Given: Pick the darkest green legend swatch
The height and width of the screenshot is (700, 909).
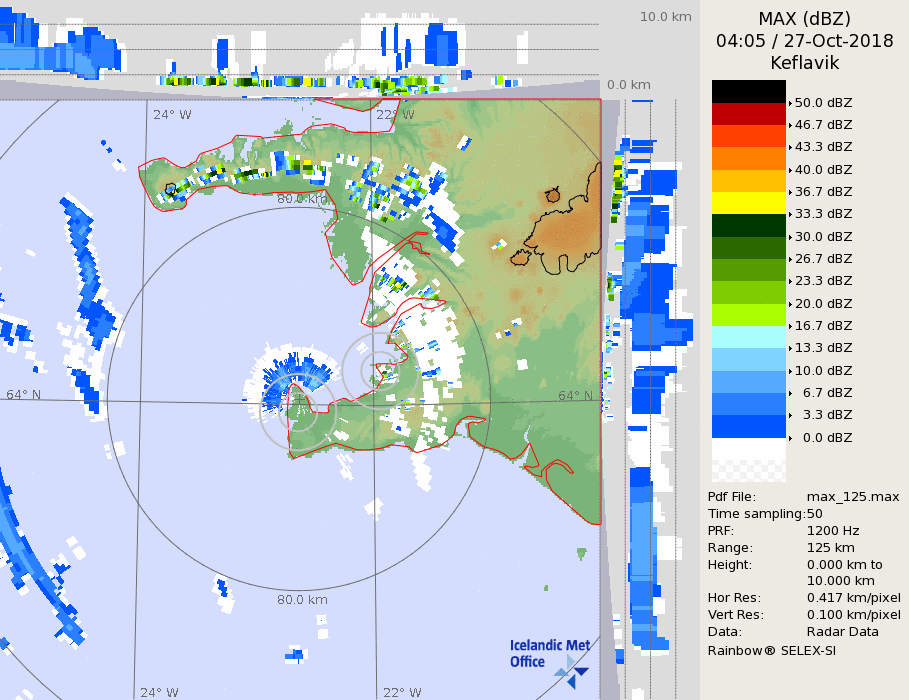Looking at the screenshot, I should coord(748,225).
